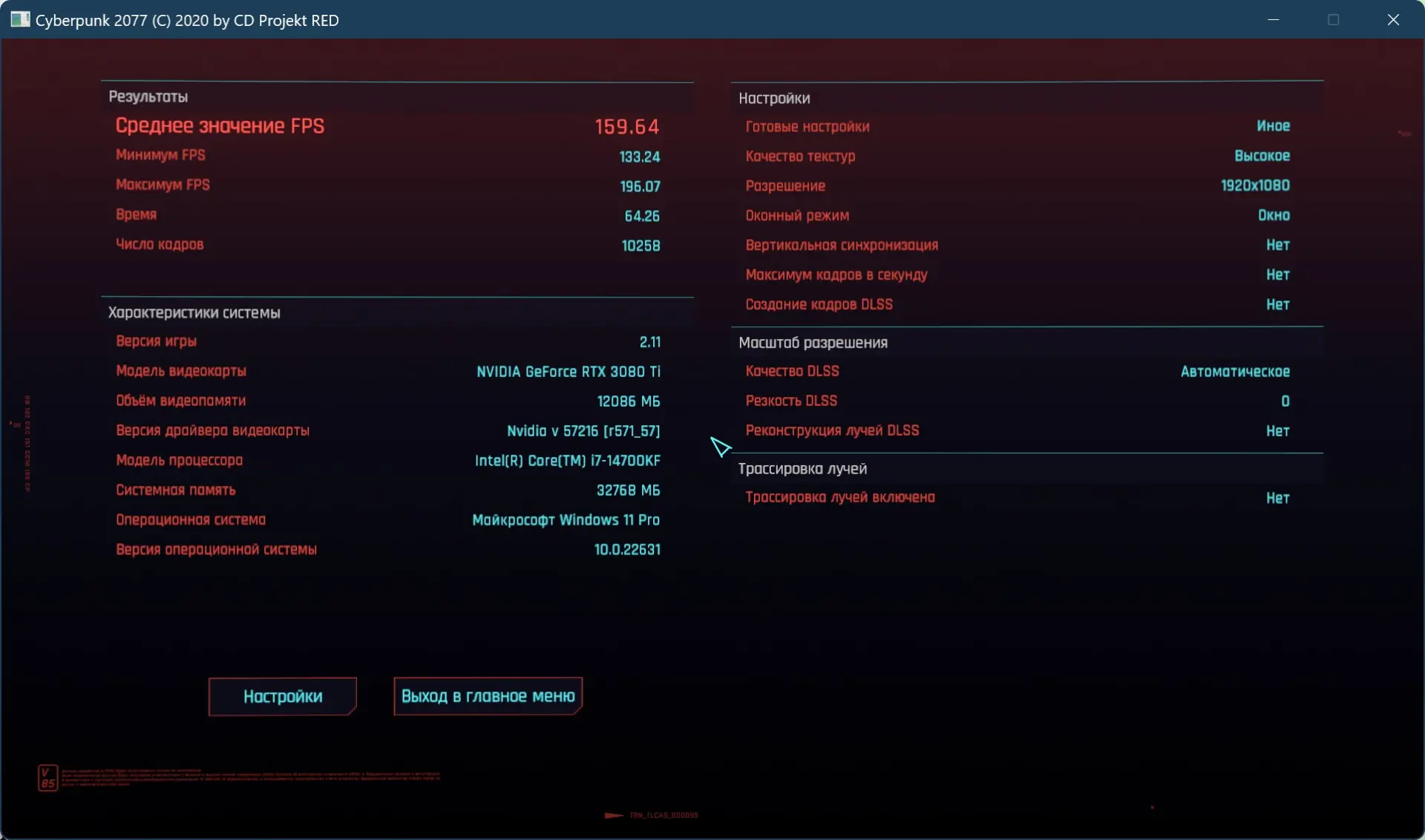1425x840 pixels.
Task: Click the Время value 64.26
Action: (x=642, y=216)
